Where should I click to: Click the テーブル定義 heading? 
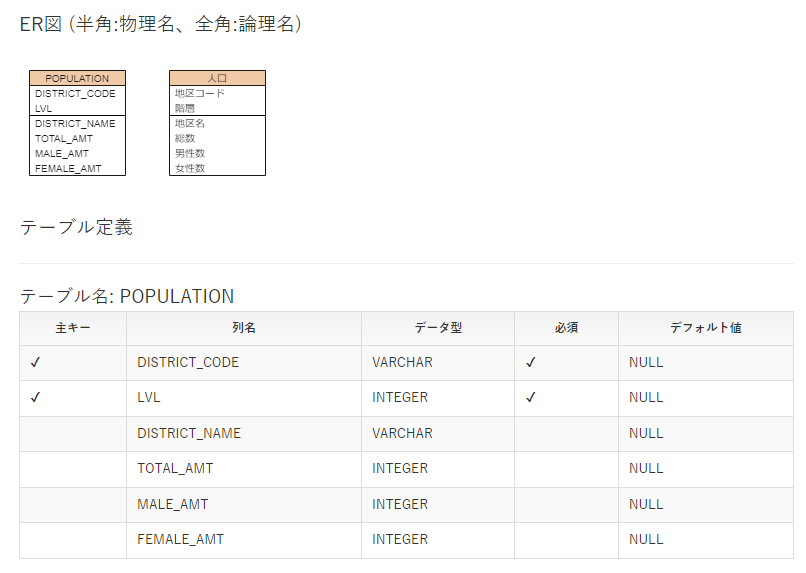point(76,227)
